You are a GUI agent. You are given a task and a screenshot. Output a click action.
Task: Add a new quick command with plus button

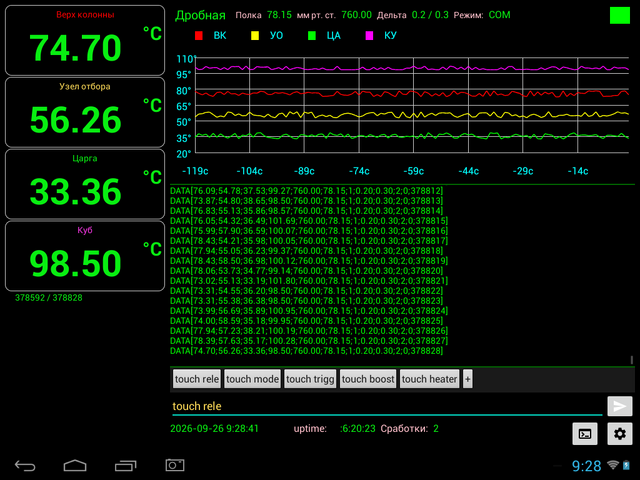tap(468, 379)
